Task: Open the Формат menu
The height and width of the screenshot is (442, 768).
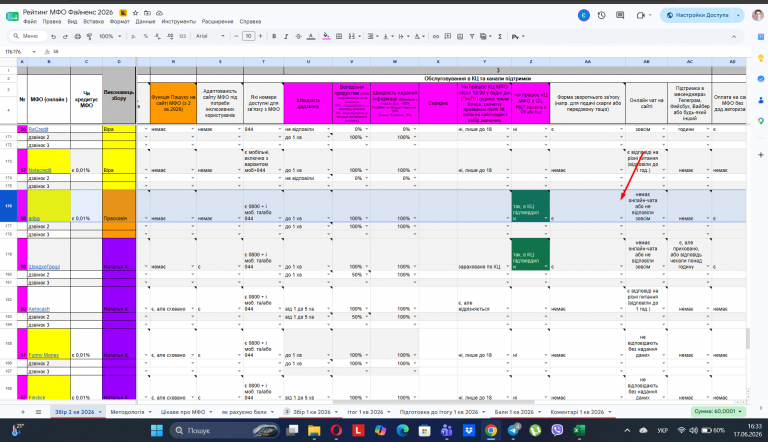Action: click(120, 22)
